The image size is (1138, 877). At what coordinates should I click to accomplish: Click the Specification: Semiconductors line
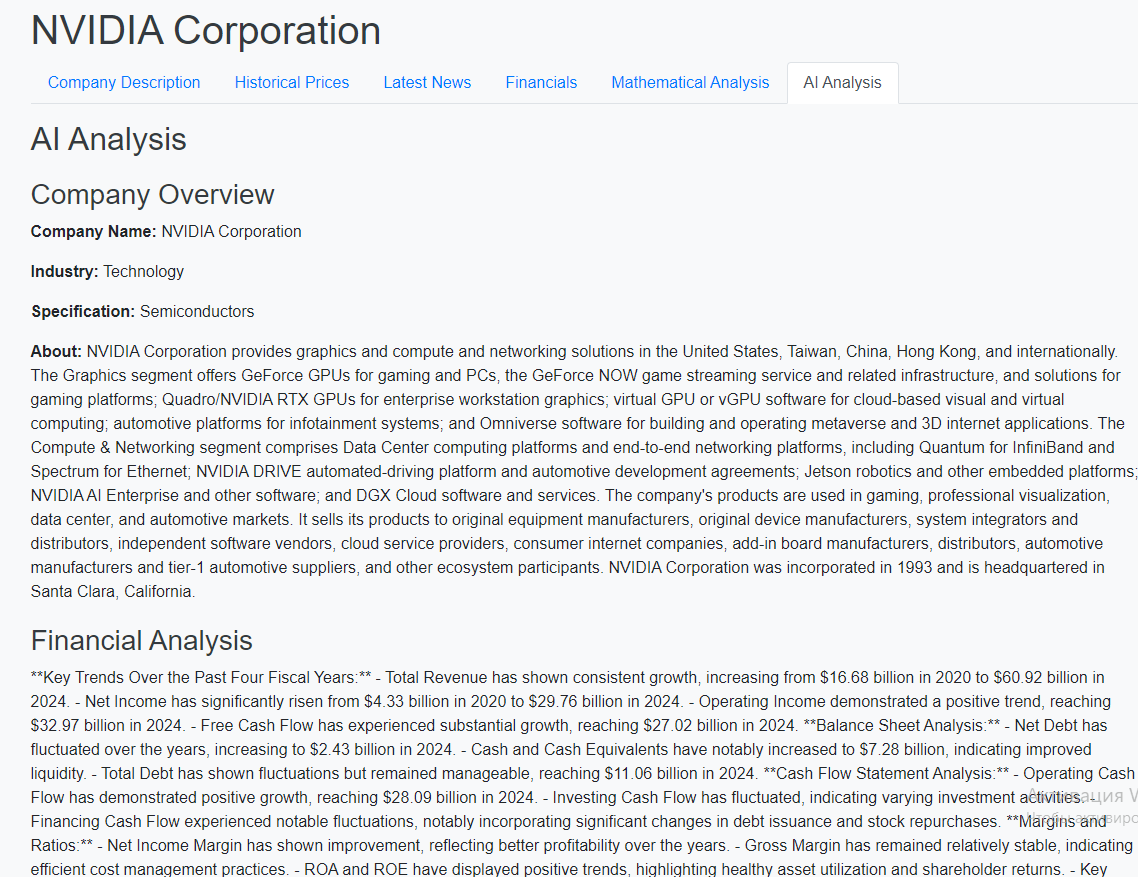[x=142, y=311]
